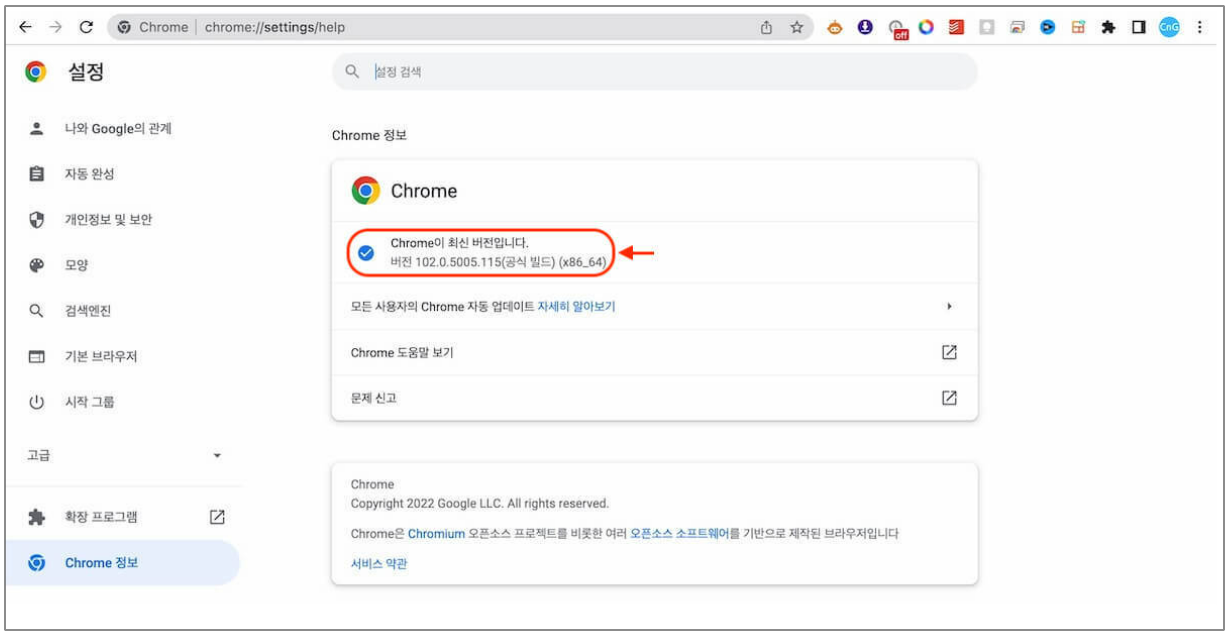Open the stacked windows extension icon
This screenshot has height=633, width=1228.
point(1017,27)
